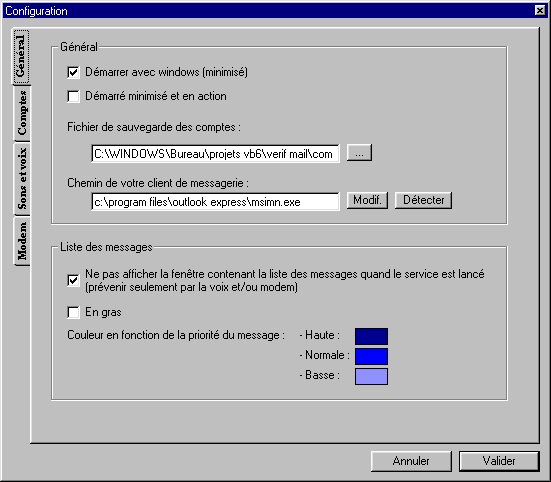551x482 pixels.
Task: Click the mail client path field
Action: point(215,202)
